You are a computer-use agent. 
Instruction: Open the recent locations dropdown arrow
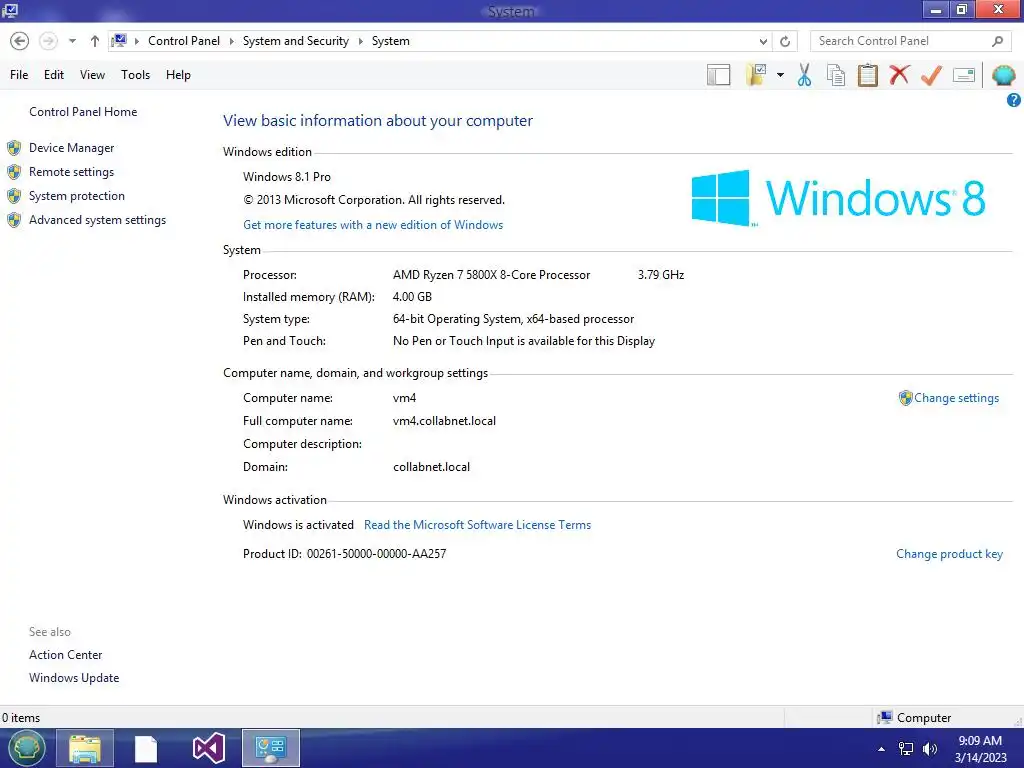tap(72, 41)
